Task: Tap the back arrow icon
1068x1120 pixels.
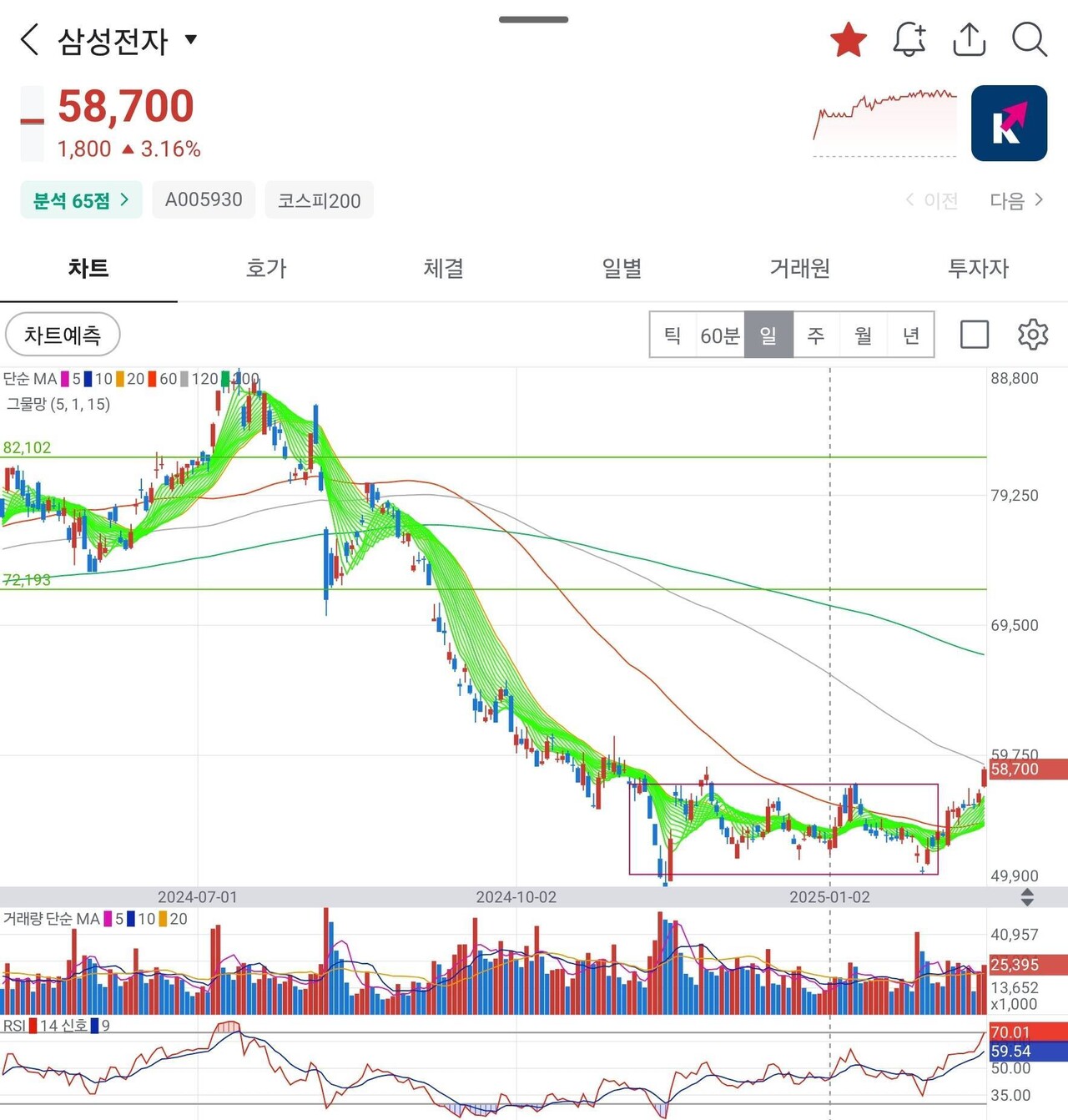Action: (x=30, y=39)
